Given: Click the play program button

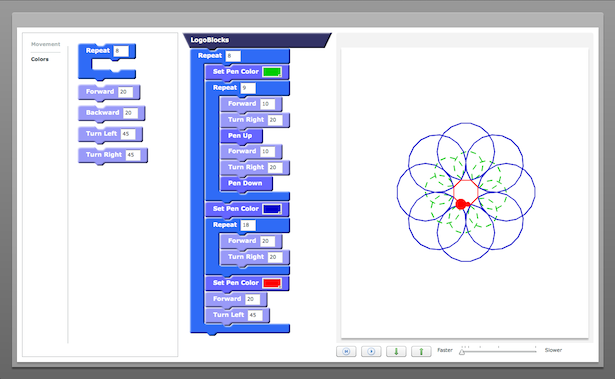Looking at the screenshot, I should pos(371,351).
